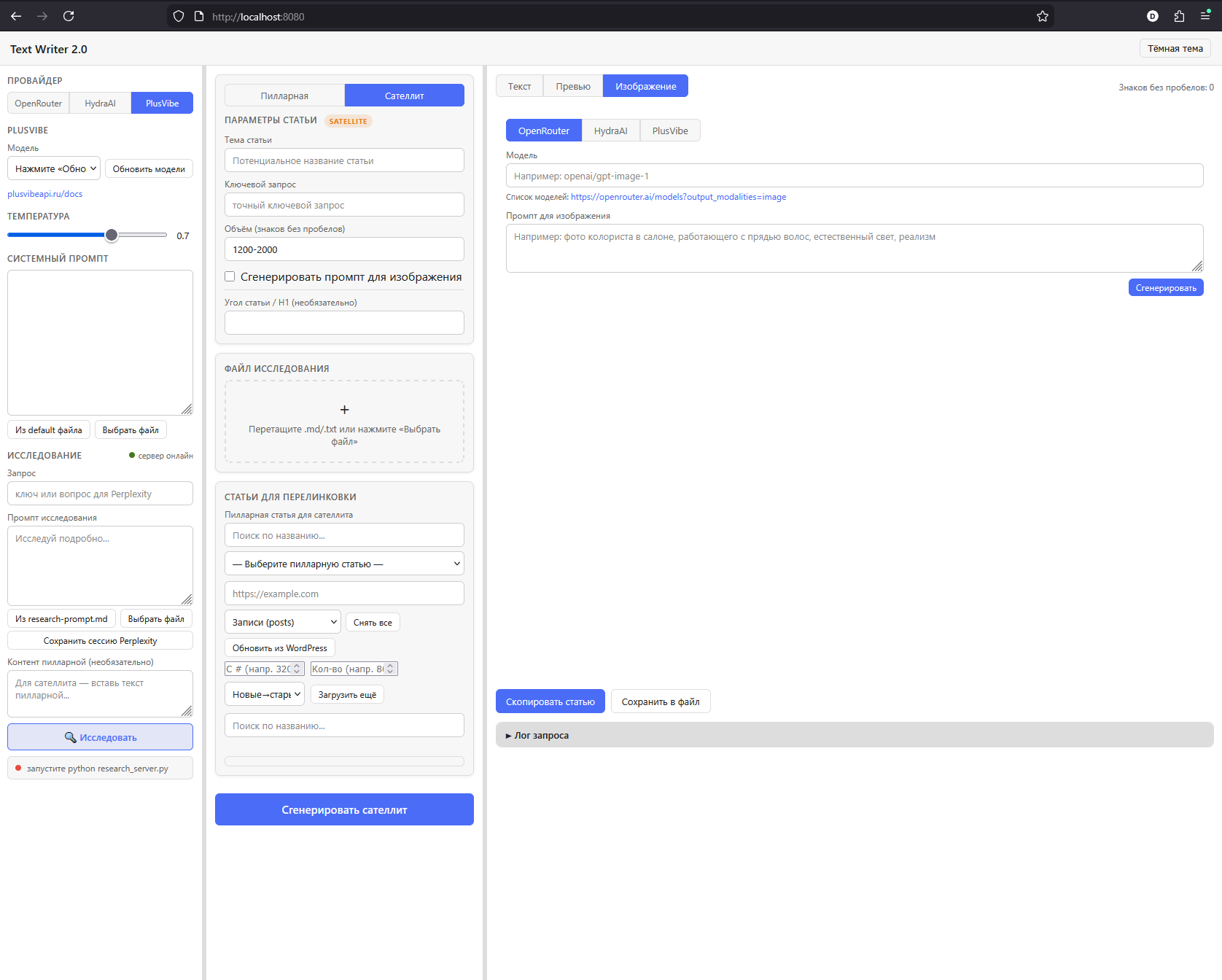Click Сгенерировать сателлит button
Screen dimensions: 1222x980
click(x=344, y=809)
